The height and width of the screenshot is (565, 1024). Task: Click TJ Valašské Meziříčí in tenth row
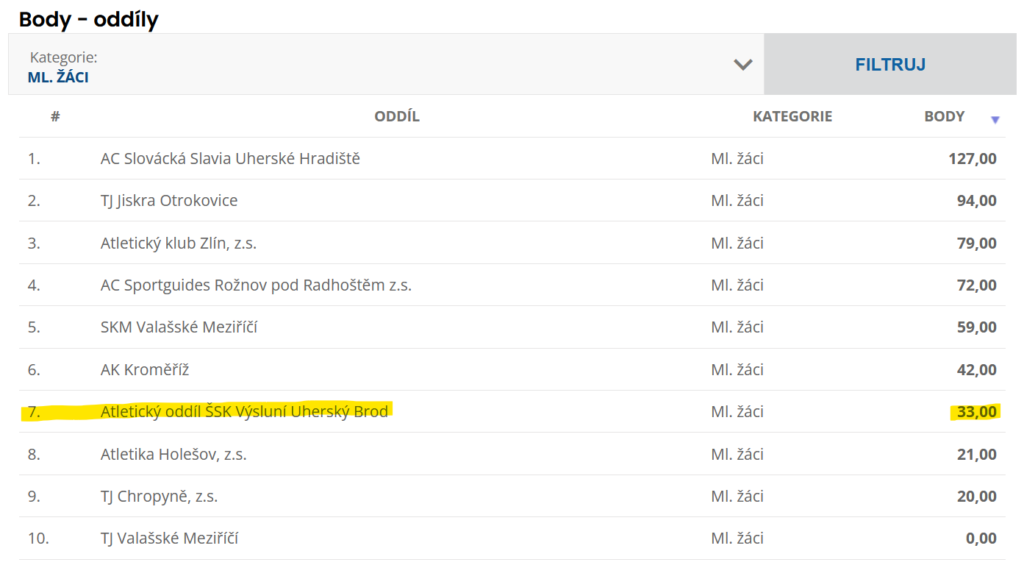pos(169,538)
